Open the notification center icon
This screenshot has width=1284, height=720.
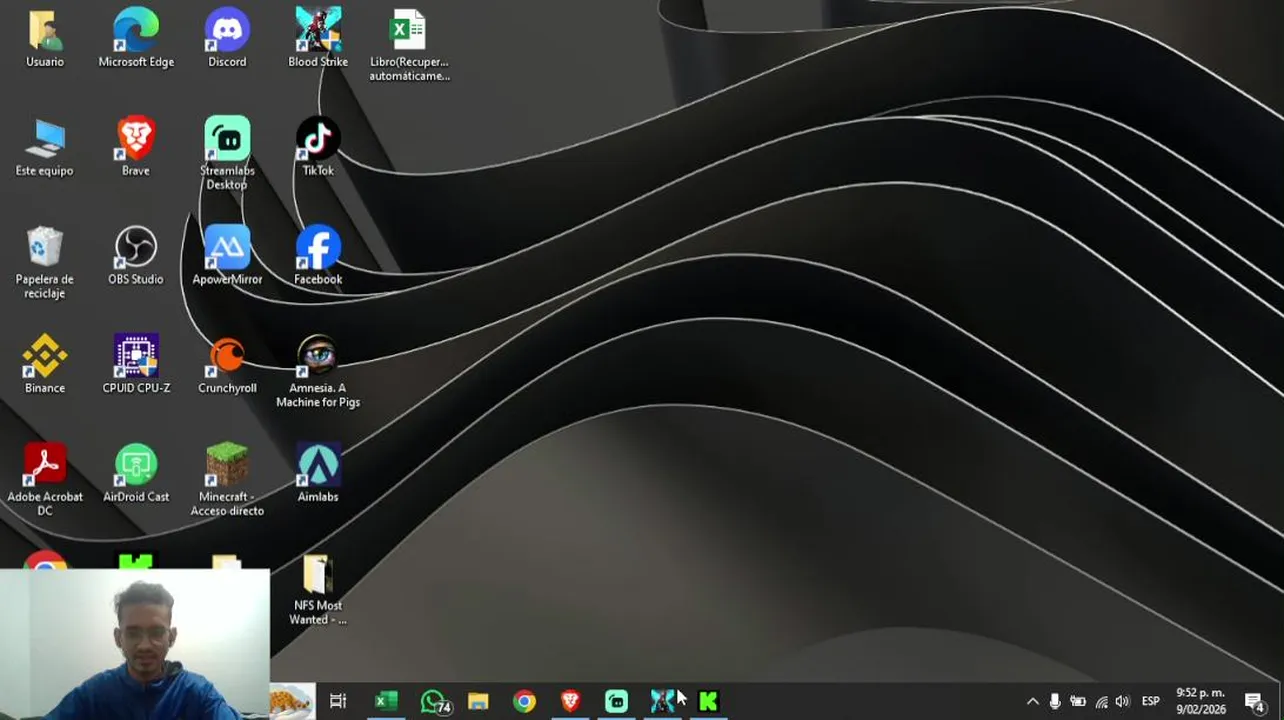(1255, 702)
